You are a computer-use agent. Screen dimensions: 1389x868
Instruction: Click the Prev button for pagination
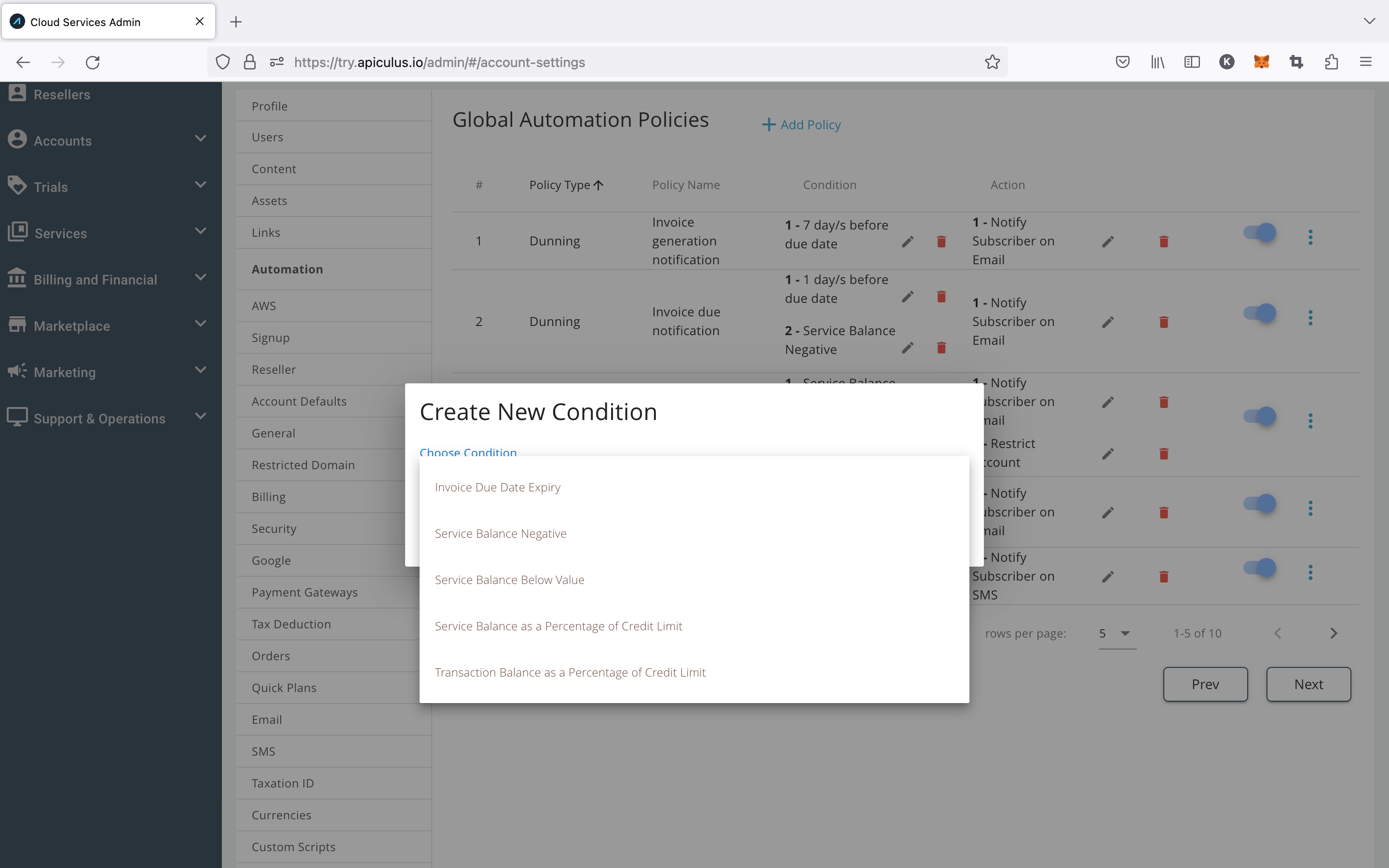(x=1205, y=684)
